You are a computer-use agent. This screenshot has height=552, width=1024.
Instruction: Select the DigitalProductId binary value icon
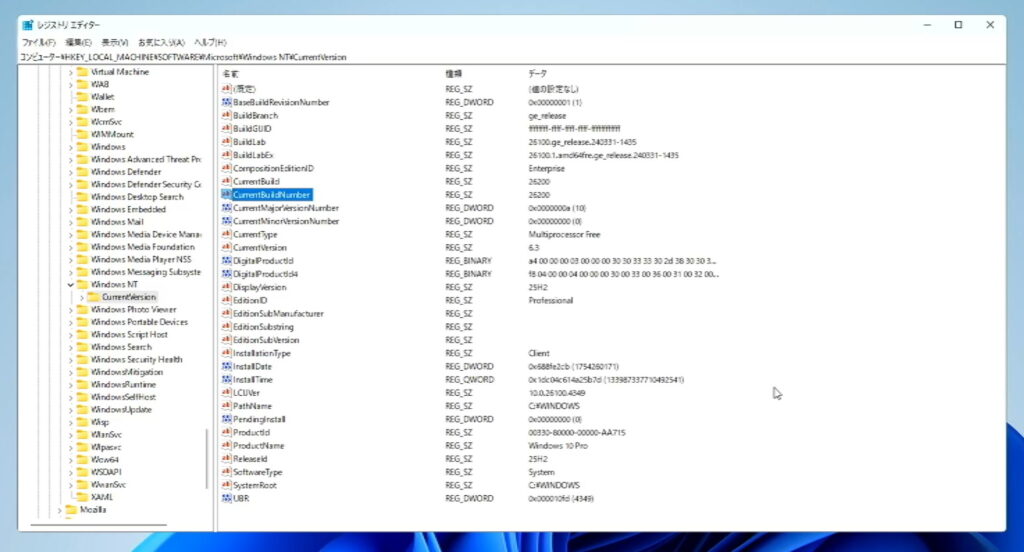pyautogui.click(x=227, y=261)
